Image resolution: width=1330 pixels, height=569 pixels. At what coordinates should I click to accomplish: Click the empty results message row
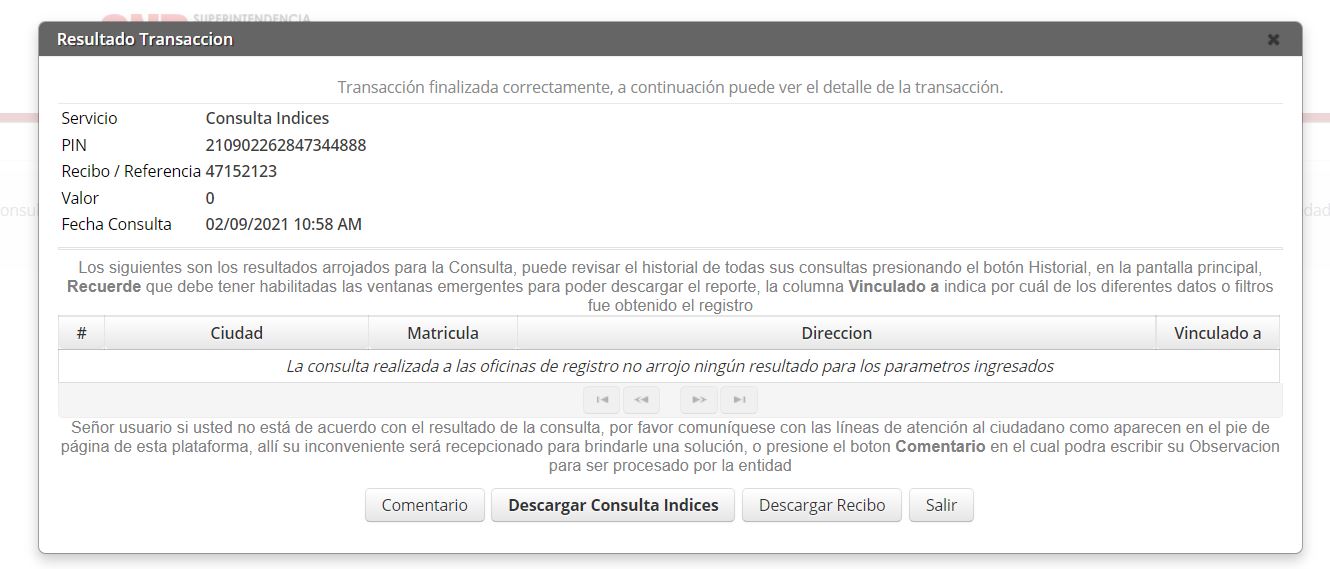(669, 366)
